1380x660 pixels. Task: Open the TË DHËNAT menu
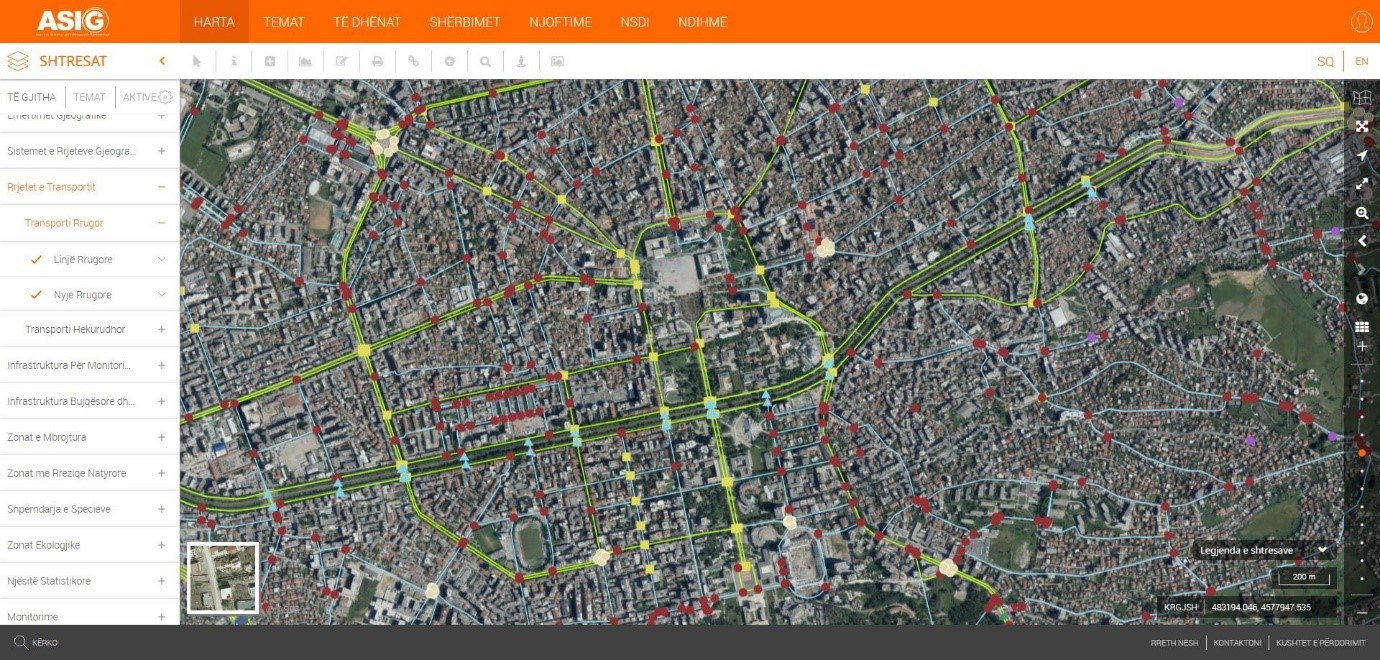click(x=367, y=22)
